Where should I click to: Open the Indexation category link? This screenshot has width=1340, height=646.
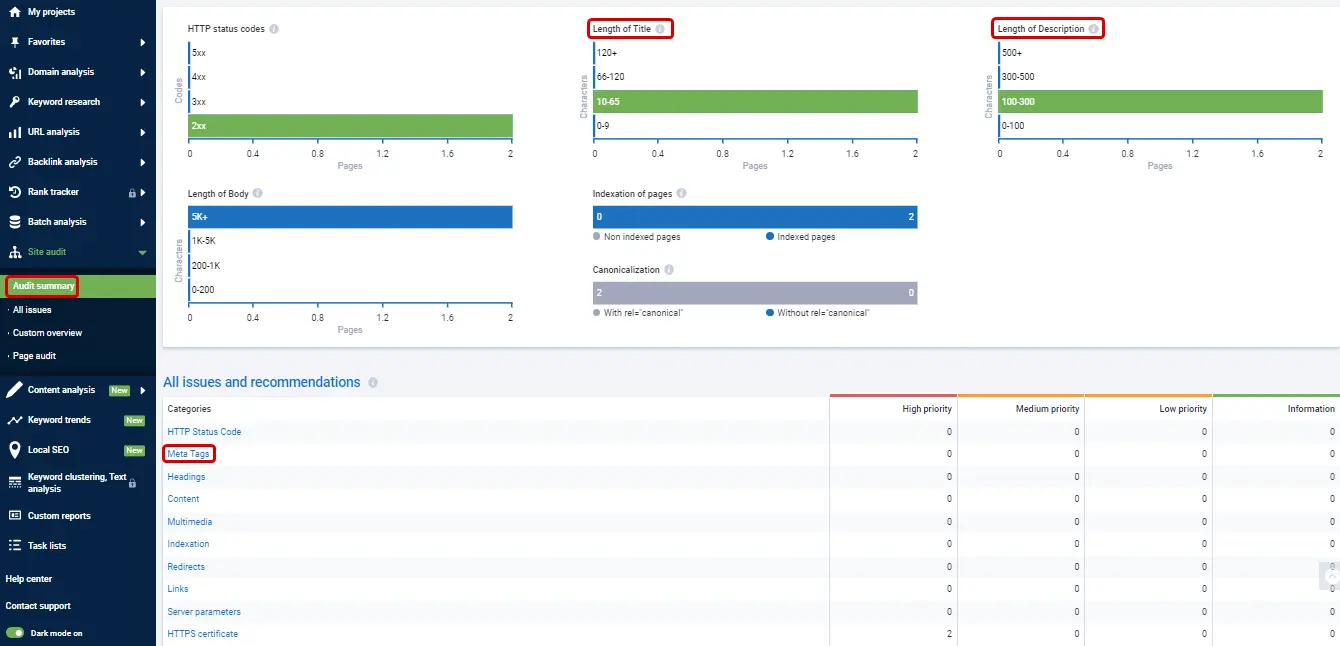point(188,544)
